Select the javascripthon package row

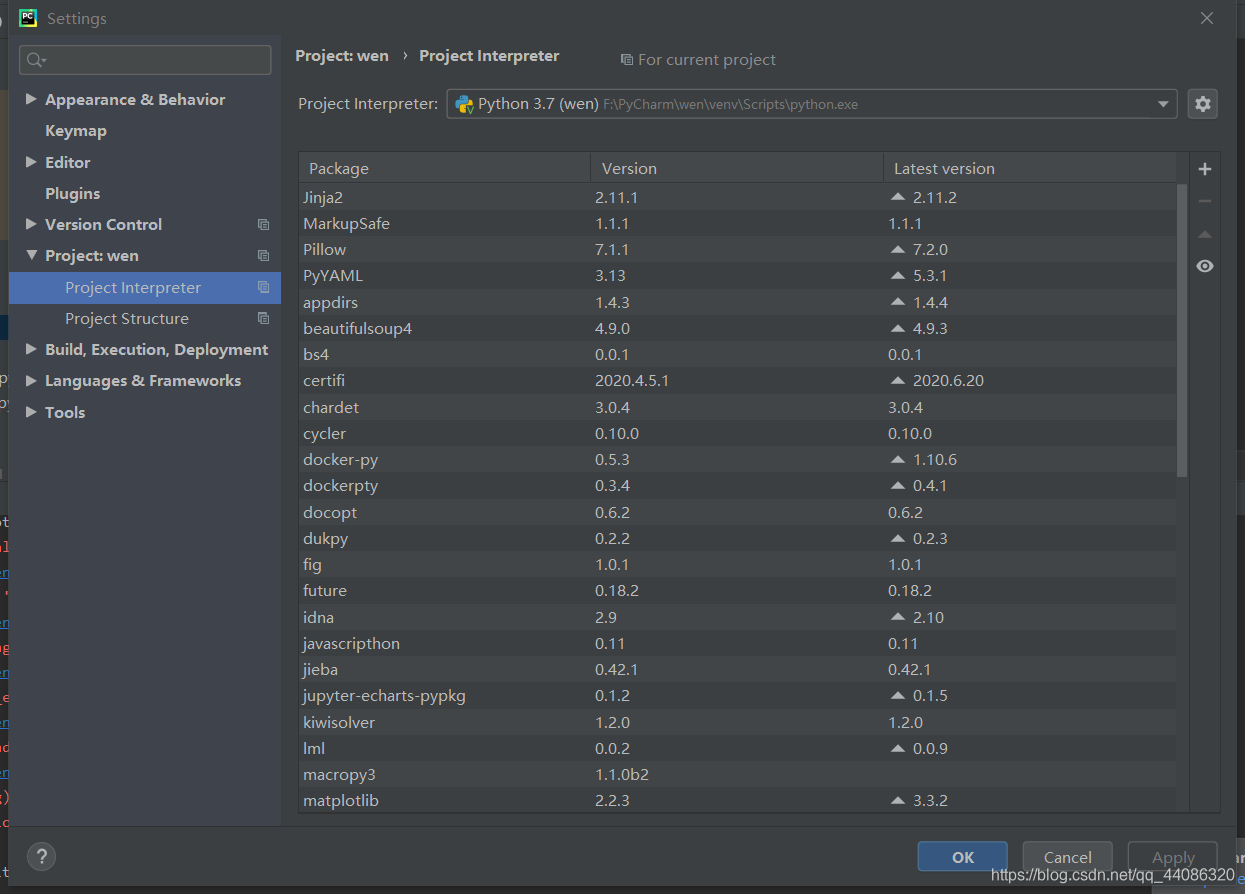click(738, 643)
